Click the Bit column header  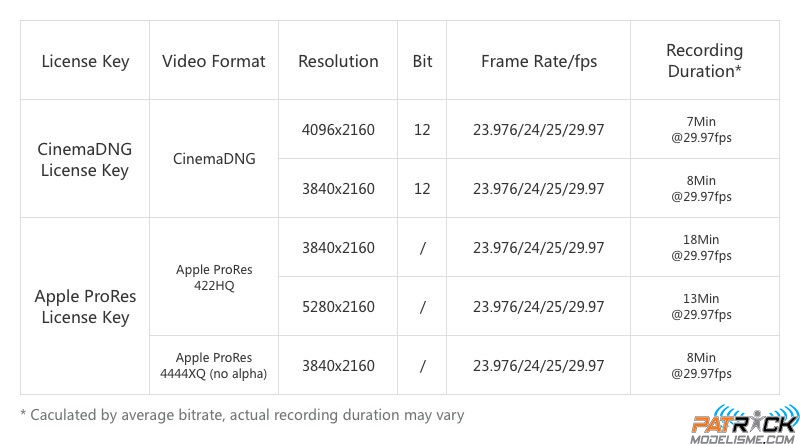coord(422,61)
